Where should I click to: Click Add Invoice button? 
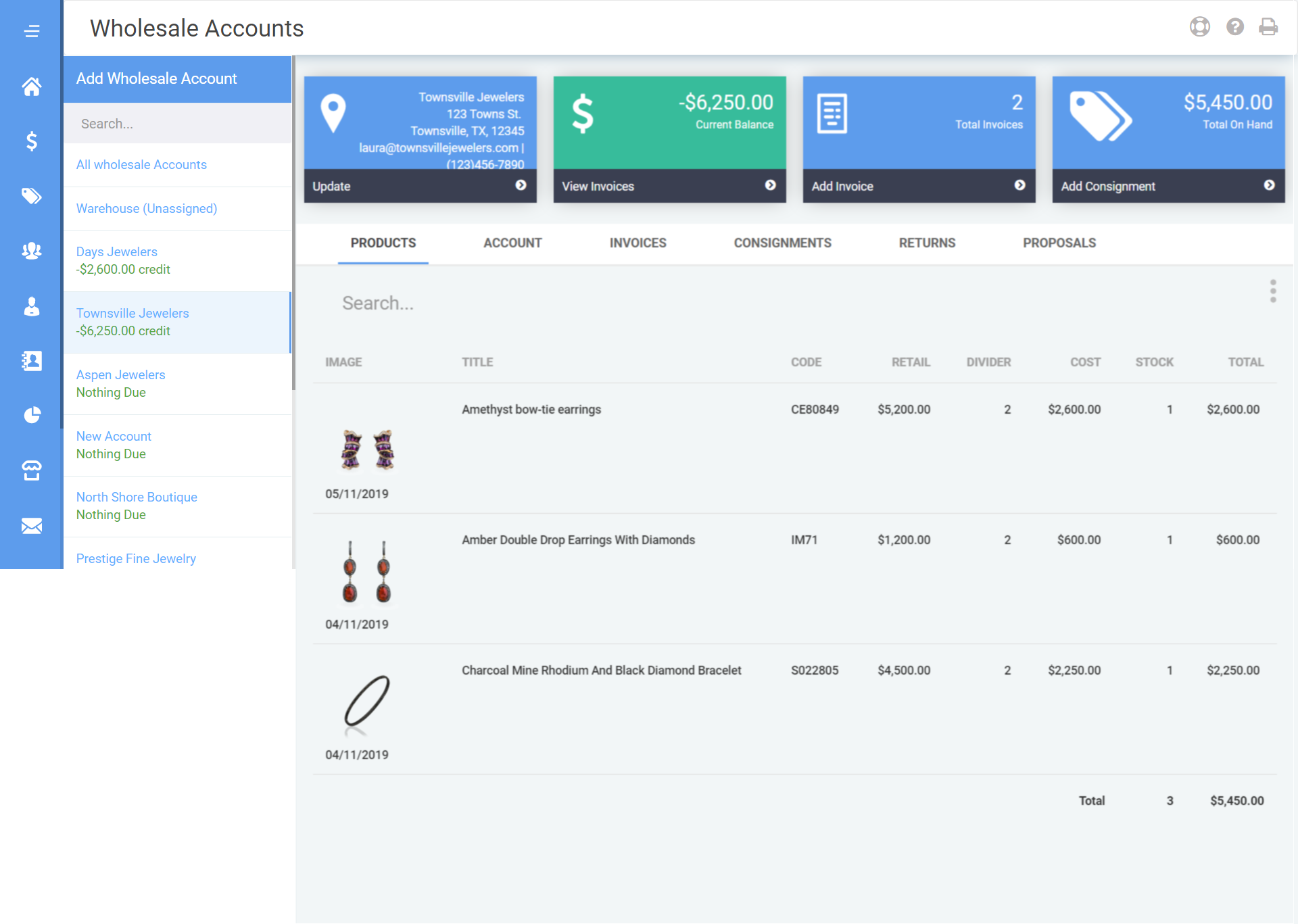[919, 186]
